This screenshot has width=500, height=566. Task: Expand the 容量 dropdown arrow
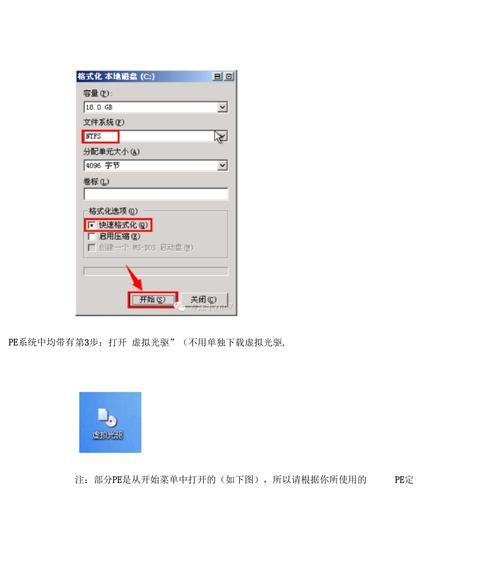coord(222,107)
